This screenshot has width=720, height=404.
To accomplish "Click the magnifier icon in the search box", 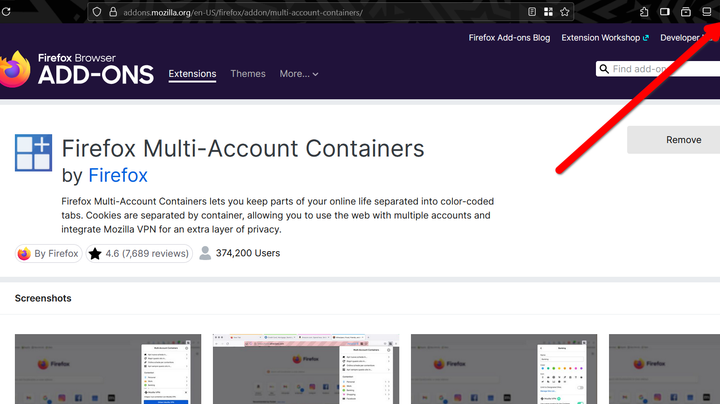I will coord(604,69).
